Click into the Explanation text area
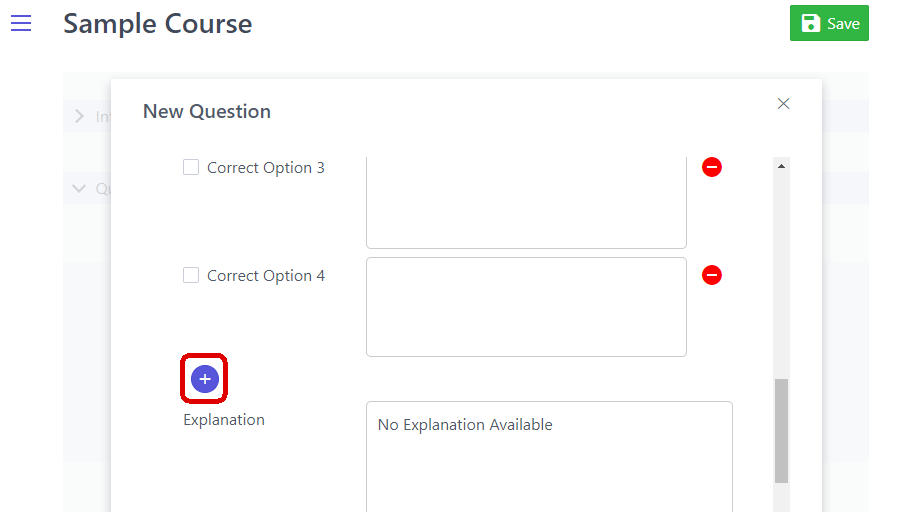 tap(549, 460)
